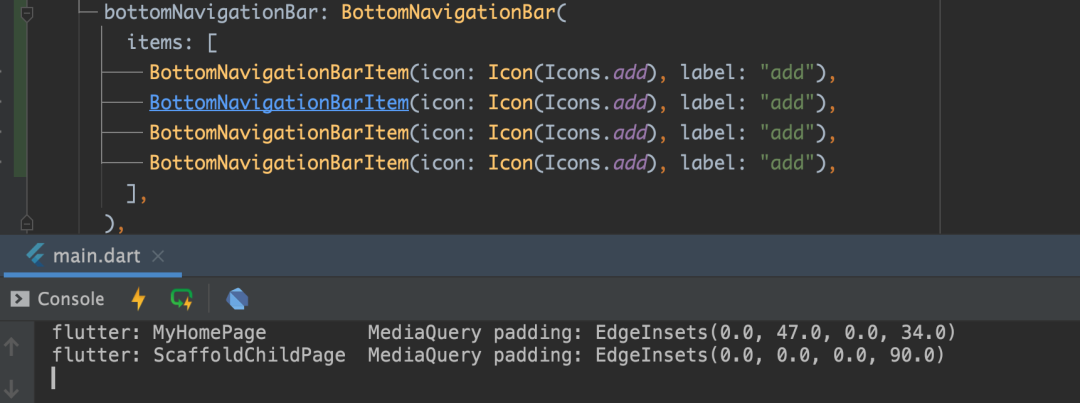Click the MyHomePage console output line
This screenshot has width=1080, height=403.
click(504, 333)
